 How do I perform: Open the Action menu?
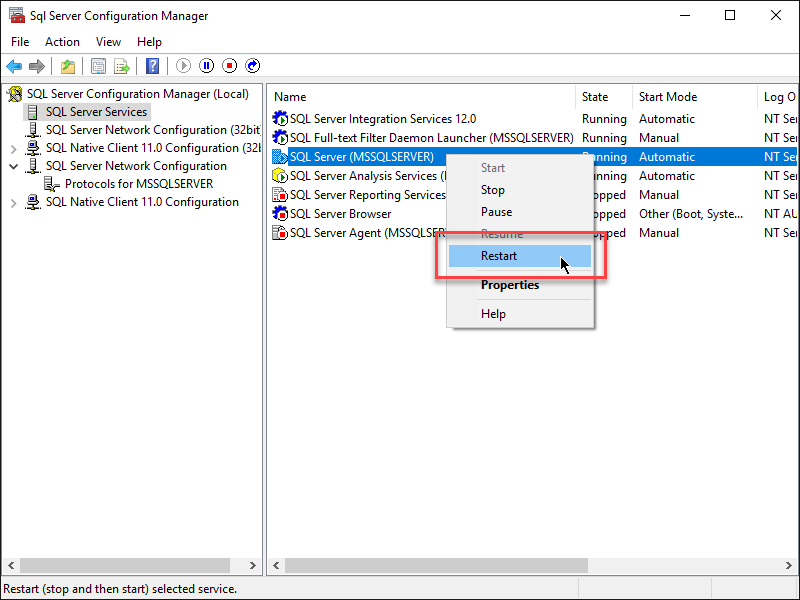pos(62,42)
